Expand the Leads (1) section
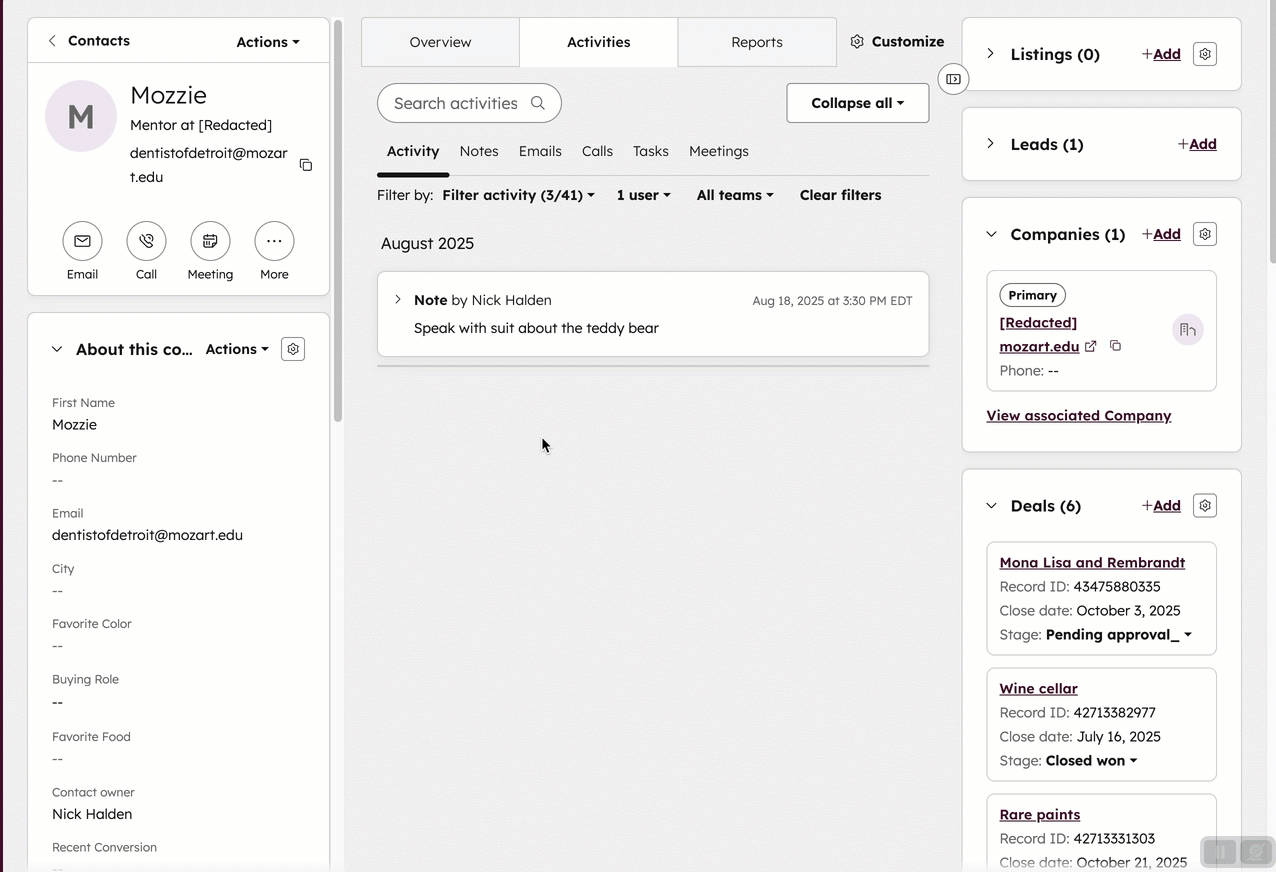The height and width of the screenshot is (872, 1276). click(x=991, y=144)
